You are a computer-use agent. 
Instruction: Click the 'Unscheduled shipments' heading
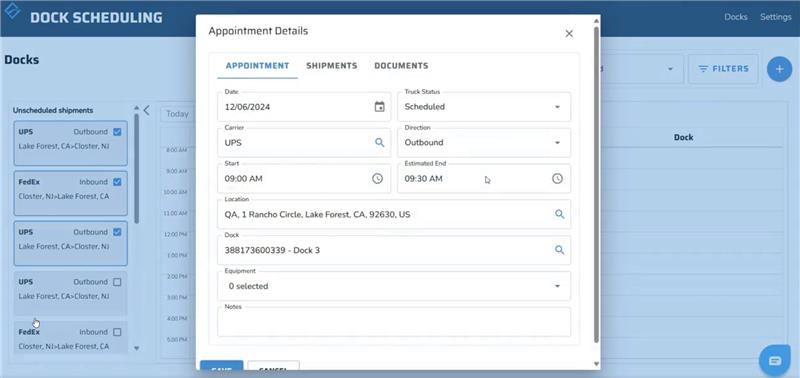coord(53,110)
